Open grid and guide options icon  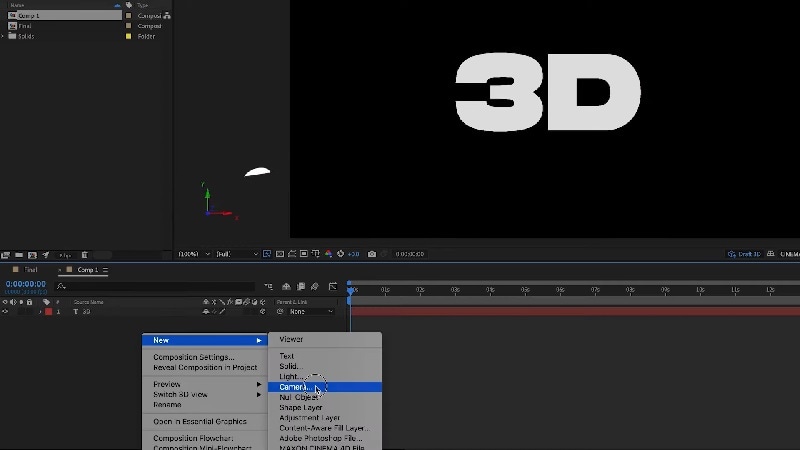(316, 254)
